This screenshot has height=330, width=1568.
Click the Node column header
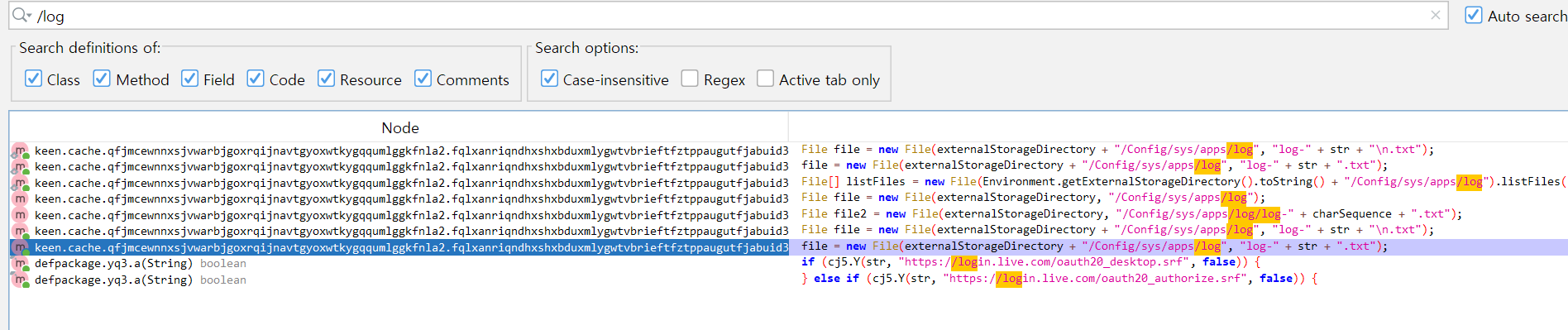[x=399, y=127]
